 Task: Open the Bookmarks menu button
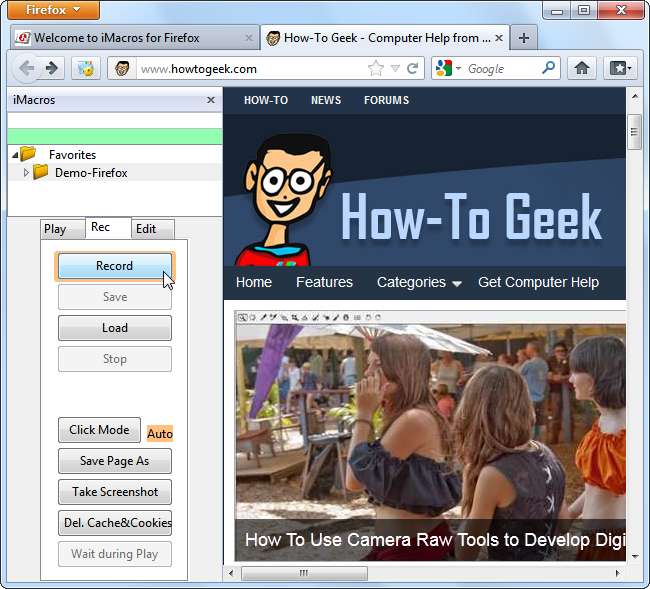click(620, 68)
